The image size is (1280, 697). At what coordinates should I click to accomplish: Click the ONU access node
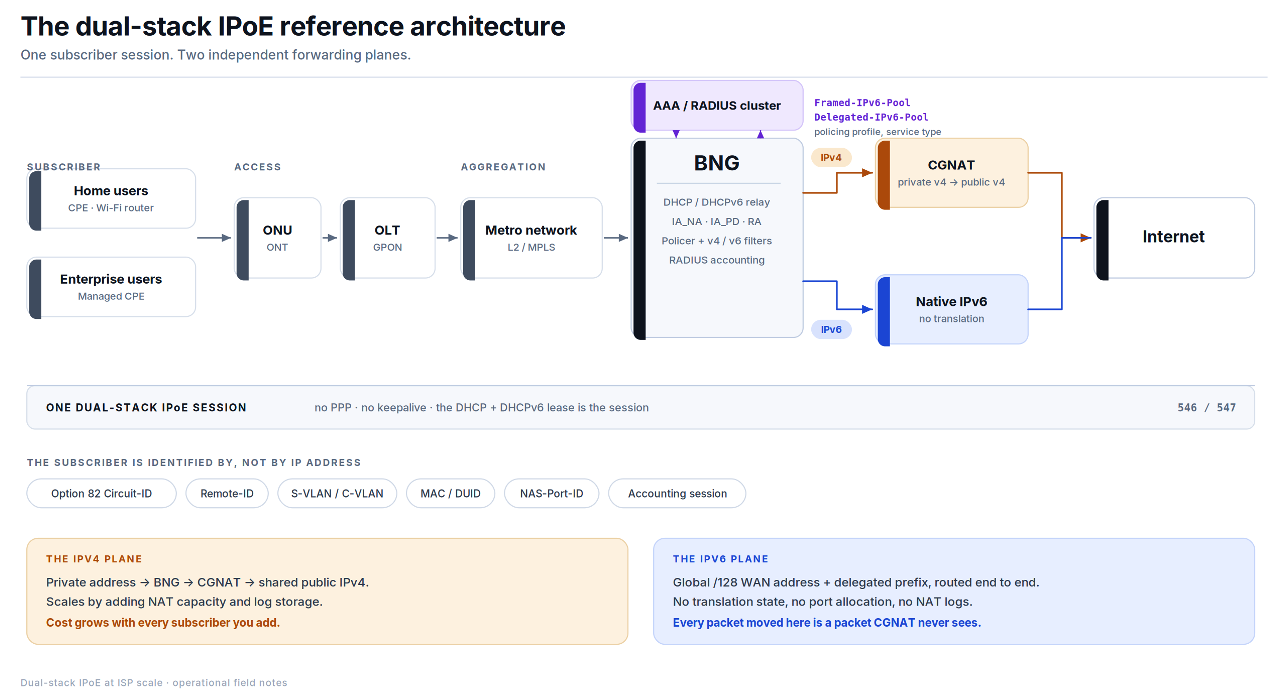point(278,238)
